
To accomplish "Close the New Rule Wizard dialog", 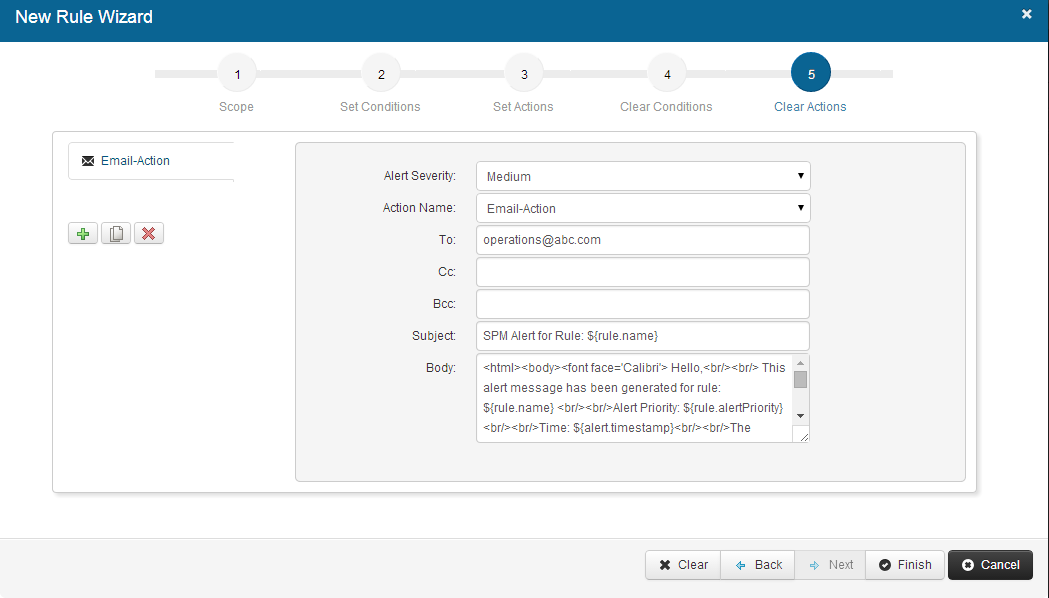I will [1026, 15].
